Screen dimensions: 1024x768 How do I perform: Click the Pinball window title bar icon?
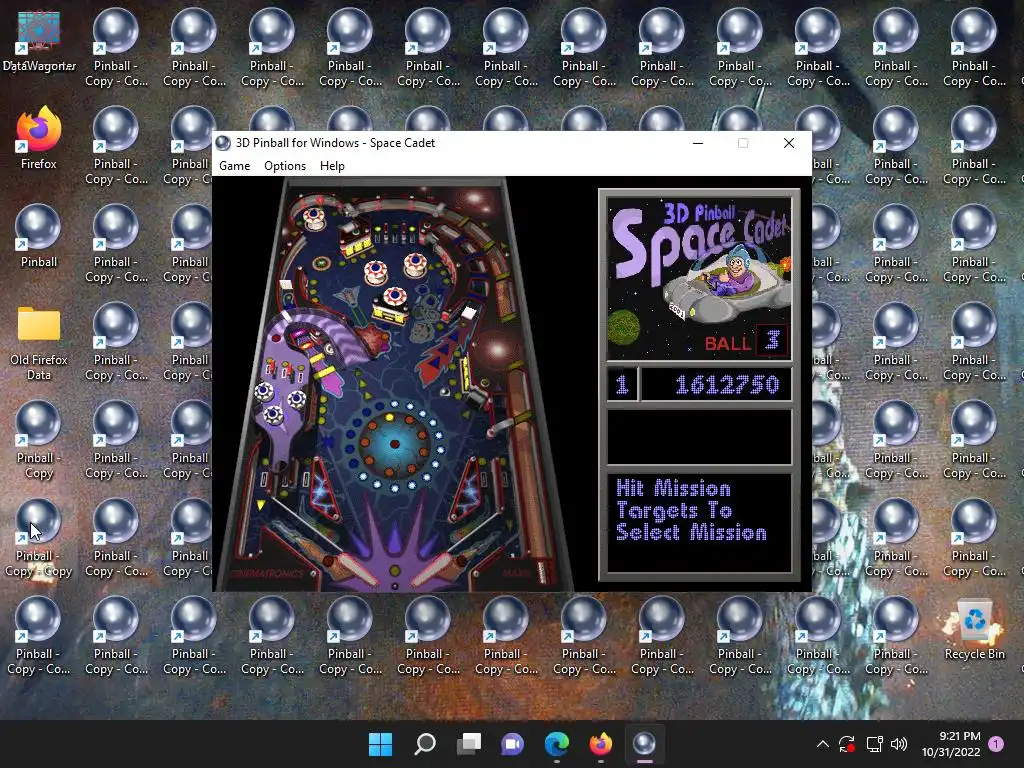[x=223, y=143]
